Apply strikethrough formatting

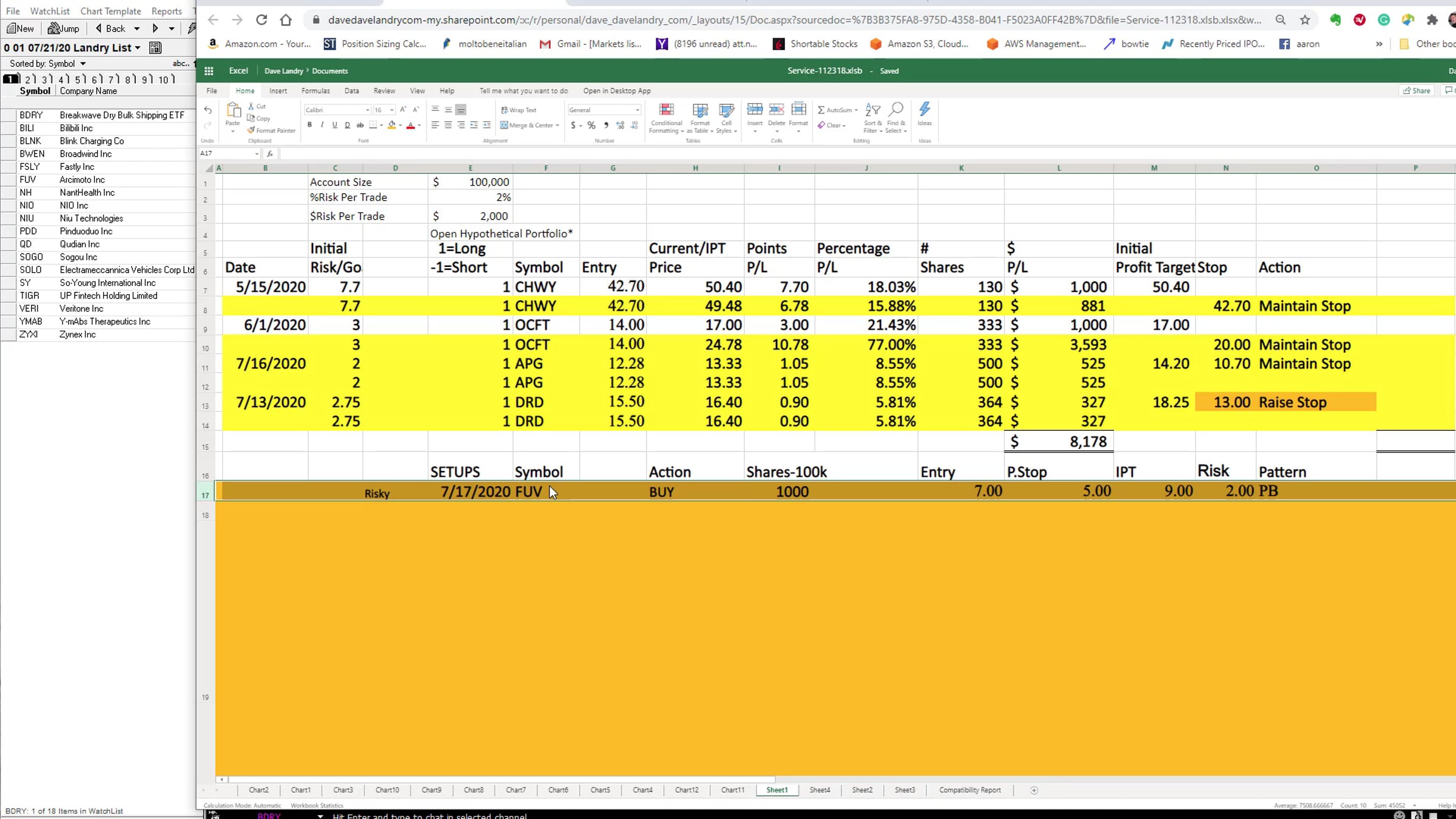pyautogui.click(x=360, y=125)
